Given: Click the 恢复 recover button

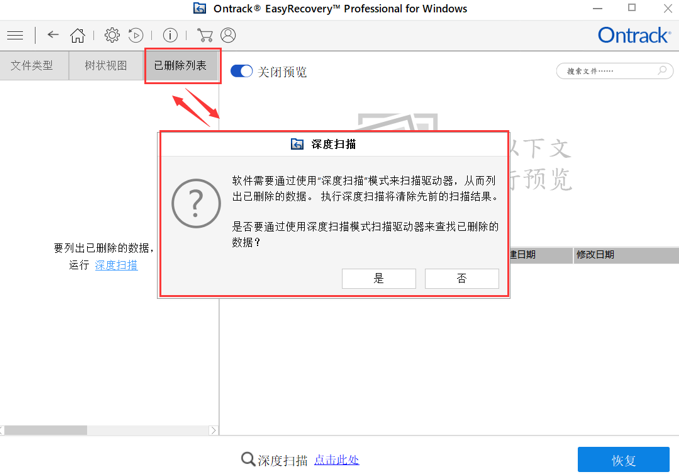Looking at the screenshot, I should (x=624, y=460).
